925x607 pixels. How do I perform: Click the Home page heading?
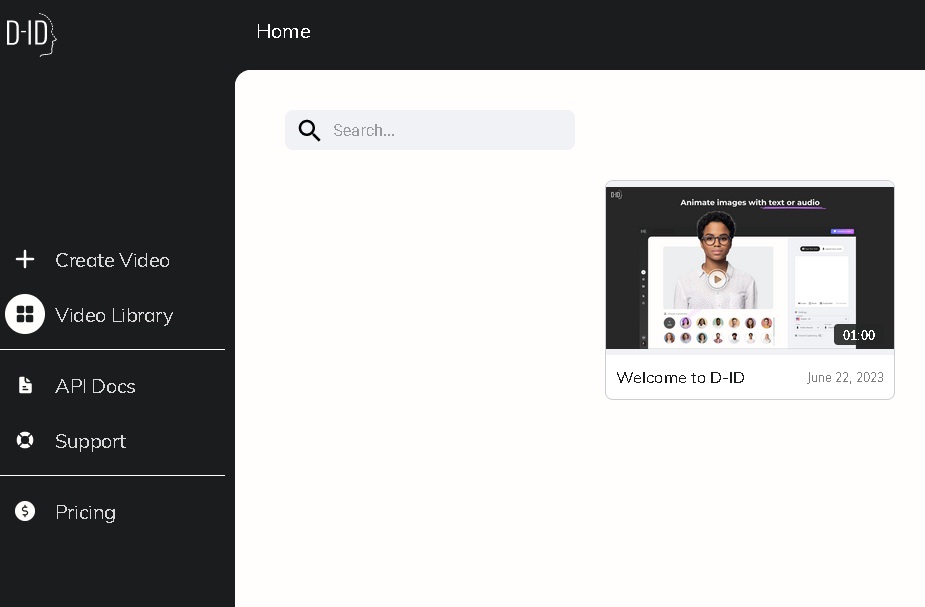point(283,31)
